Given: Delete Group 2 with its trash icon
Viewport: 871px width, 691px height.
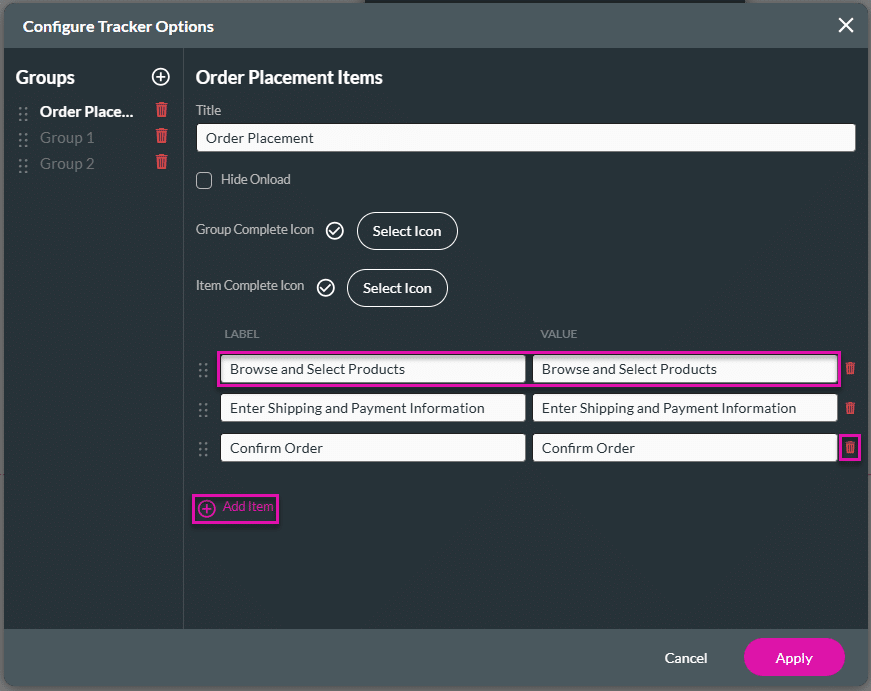Looking at the screenshot, I should [161, 163].
